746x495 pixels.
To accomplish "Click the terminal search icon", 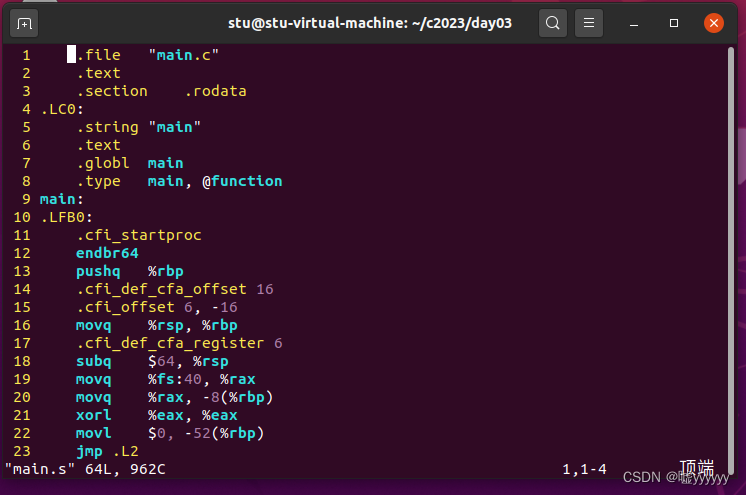I will tap(552, 22).
